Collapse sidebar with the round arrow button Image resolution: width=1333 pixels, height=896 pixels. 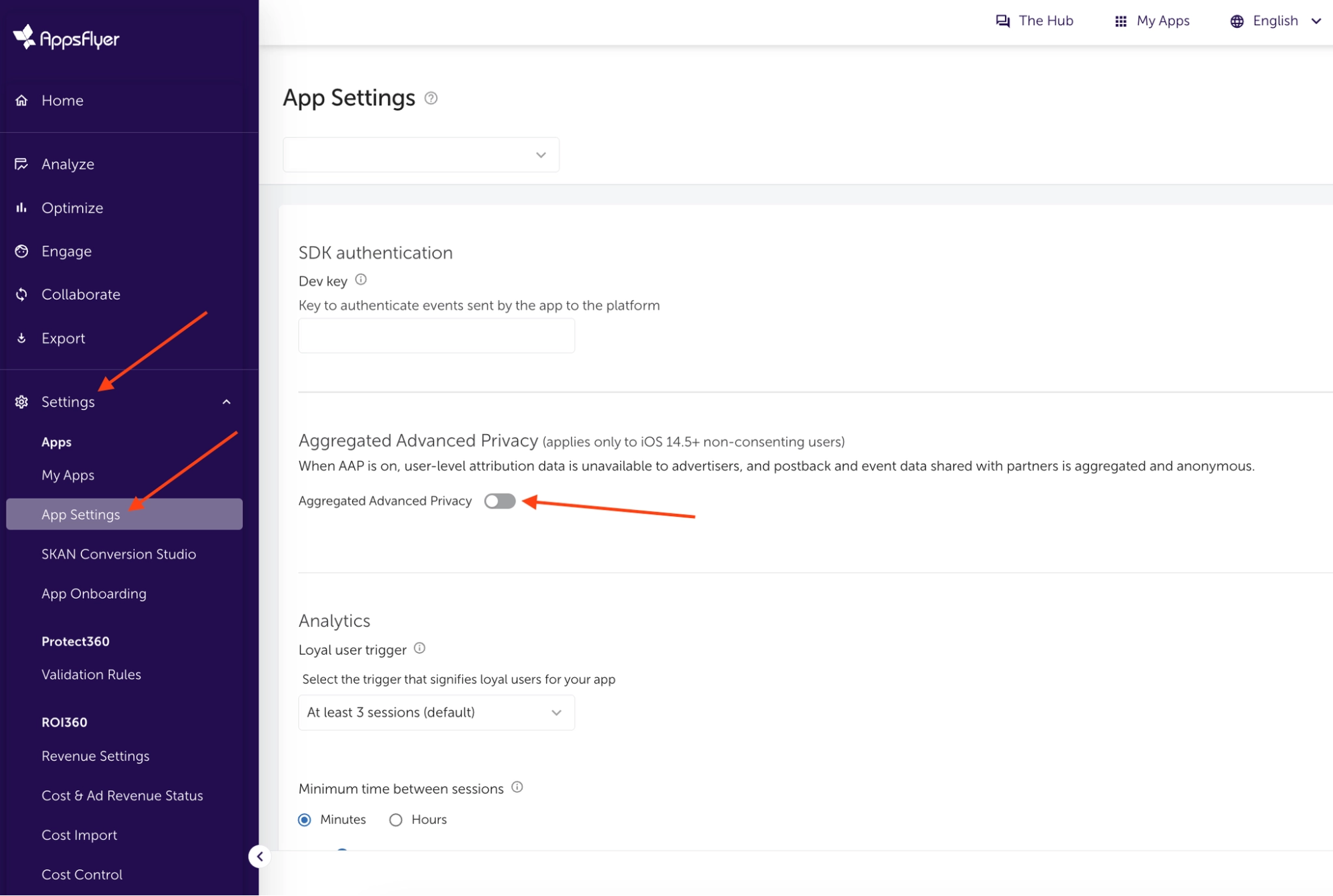point(259,856)
